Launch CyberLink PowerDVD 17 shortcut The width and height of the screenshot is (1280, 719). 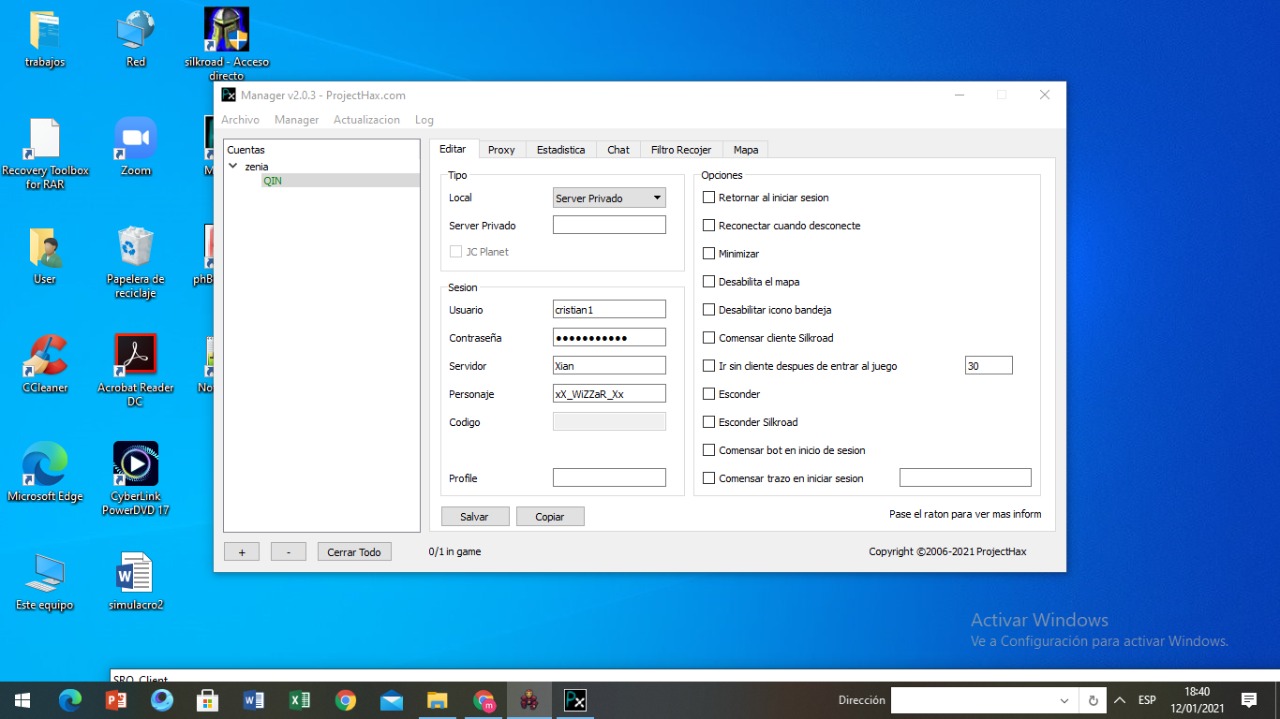tap(135, 465)
